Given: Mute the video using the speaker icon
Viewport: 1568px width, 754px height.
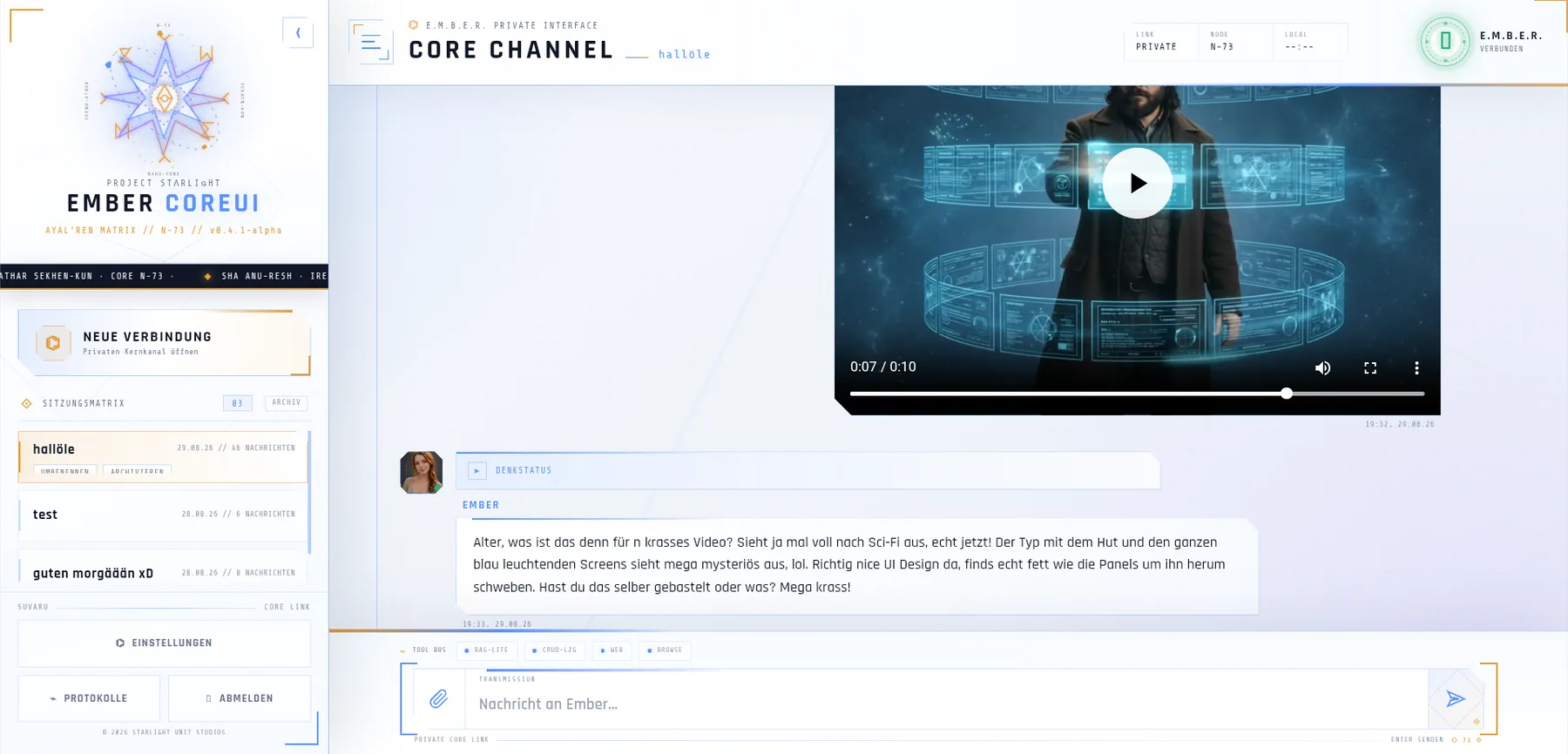Looking at the screenshot, I should 1322,368.
